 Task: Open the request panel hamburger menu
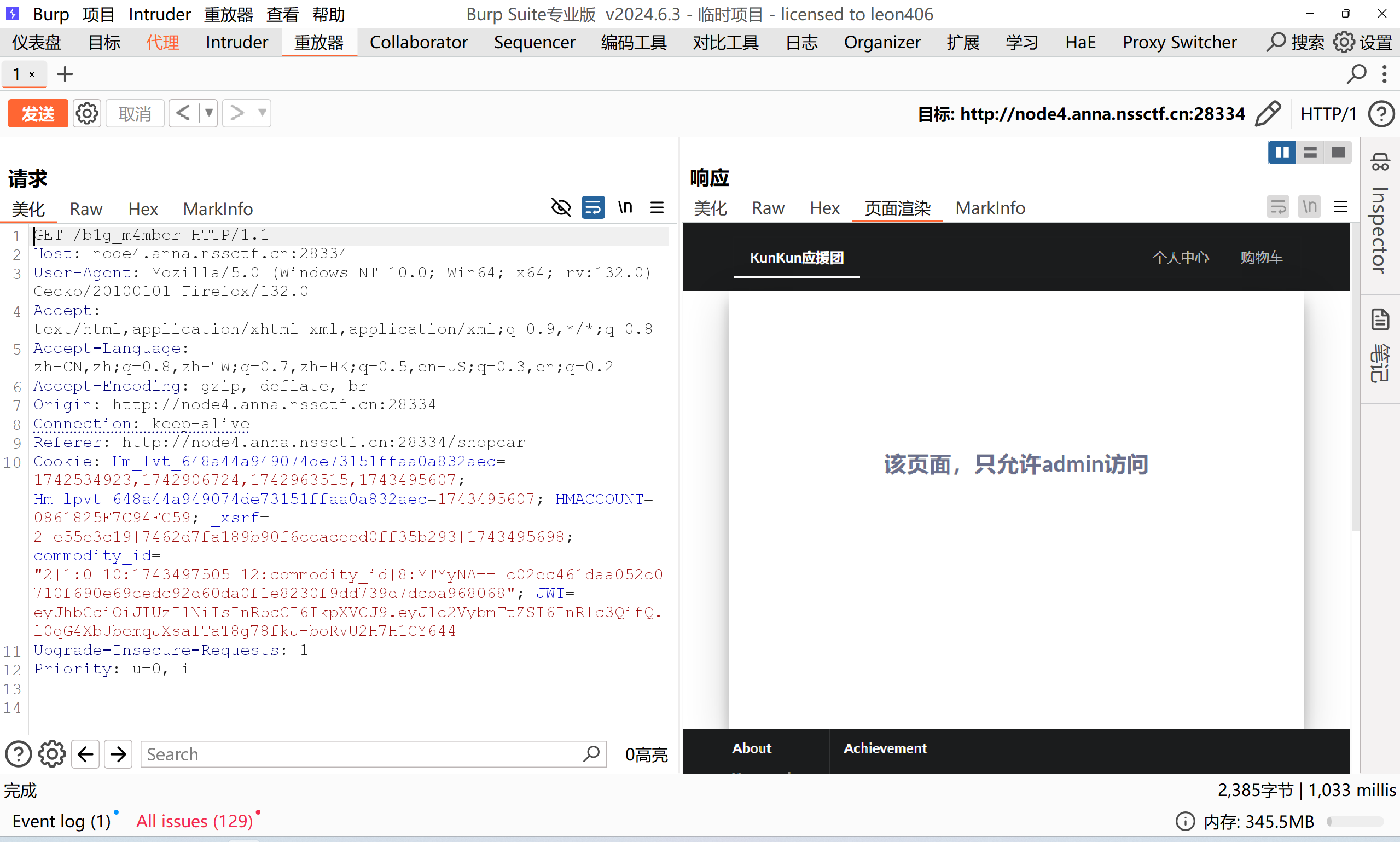pos(657,208)
